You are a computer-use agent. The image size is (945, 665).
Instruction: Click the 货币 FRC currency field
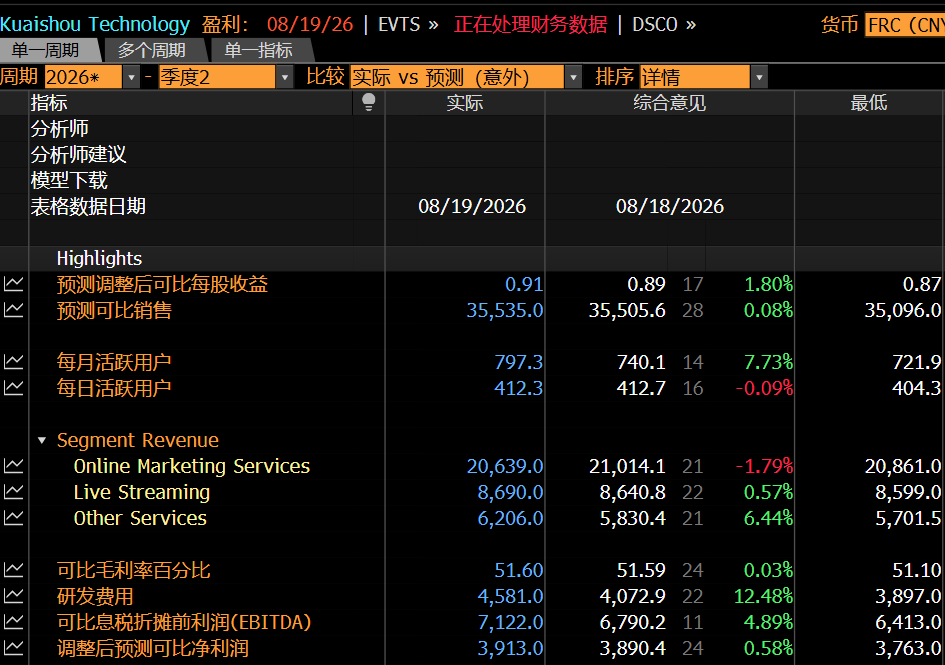[x=905, y=25]
